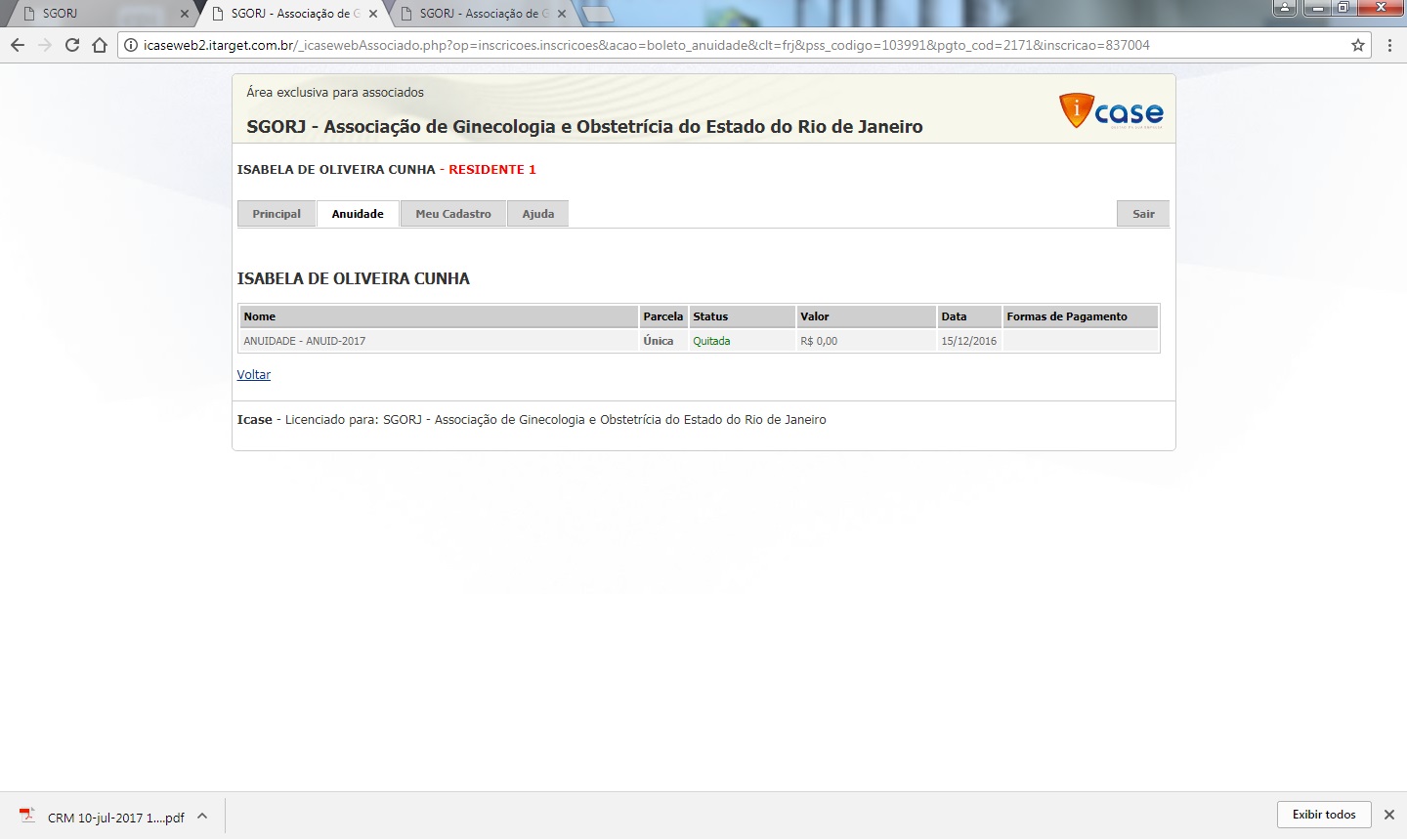This screenshot has width=1407, height=840.
Task: Switch to Meu Cadastro tab
Action: [453, 214]
